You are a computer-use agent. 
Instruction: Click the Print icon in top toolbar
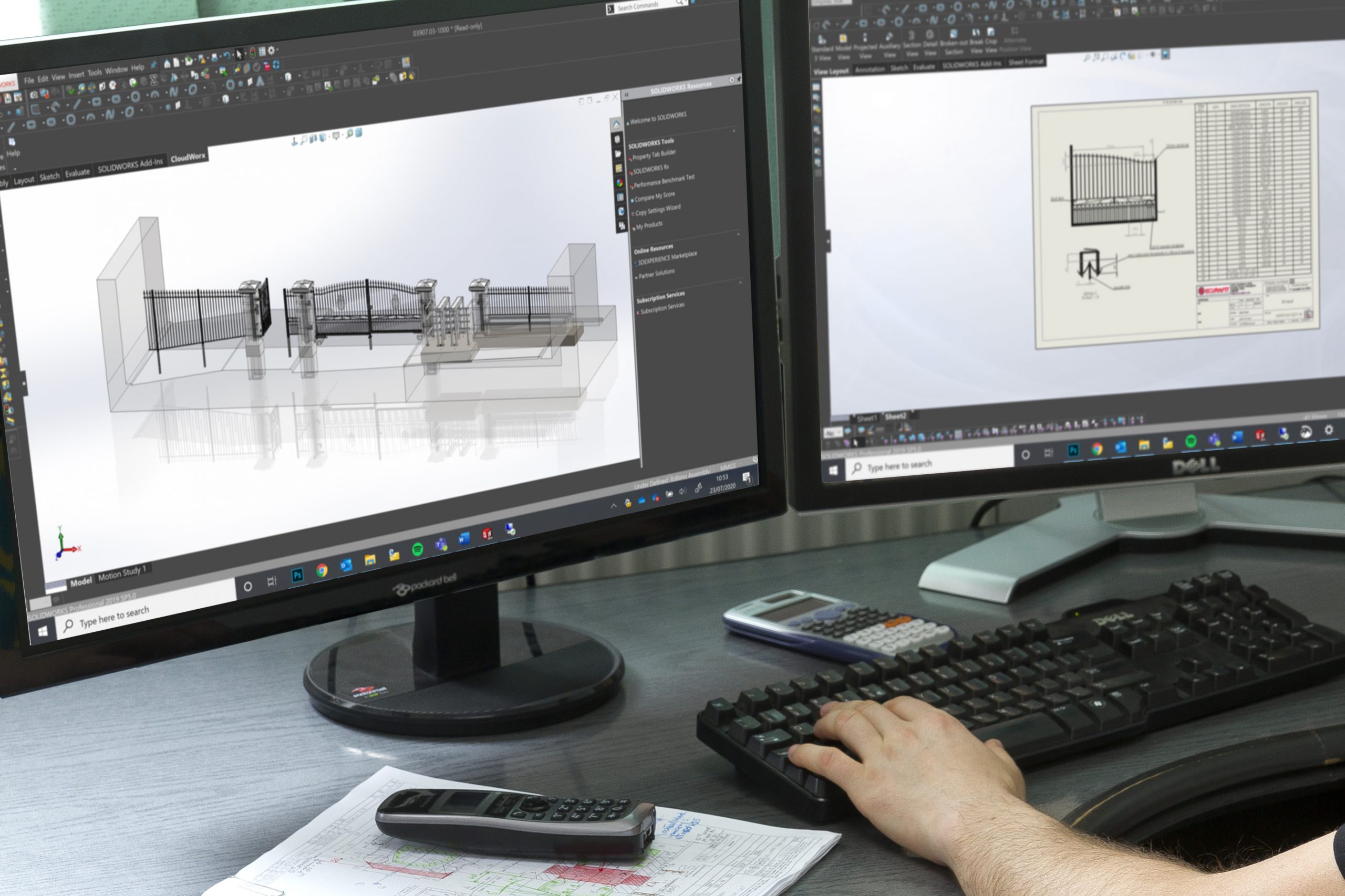pyautogui.click(x=214, y=58)
